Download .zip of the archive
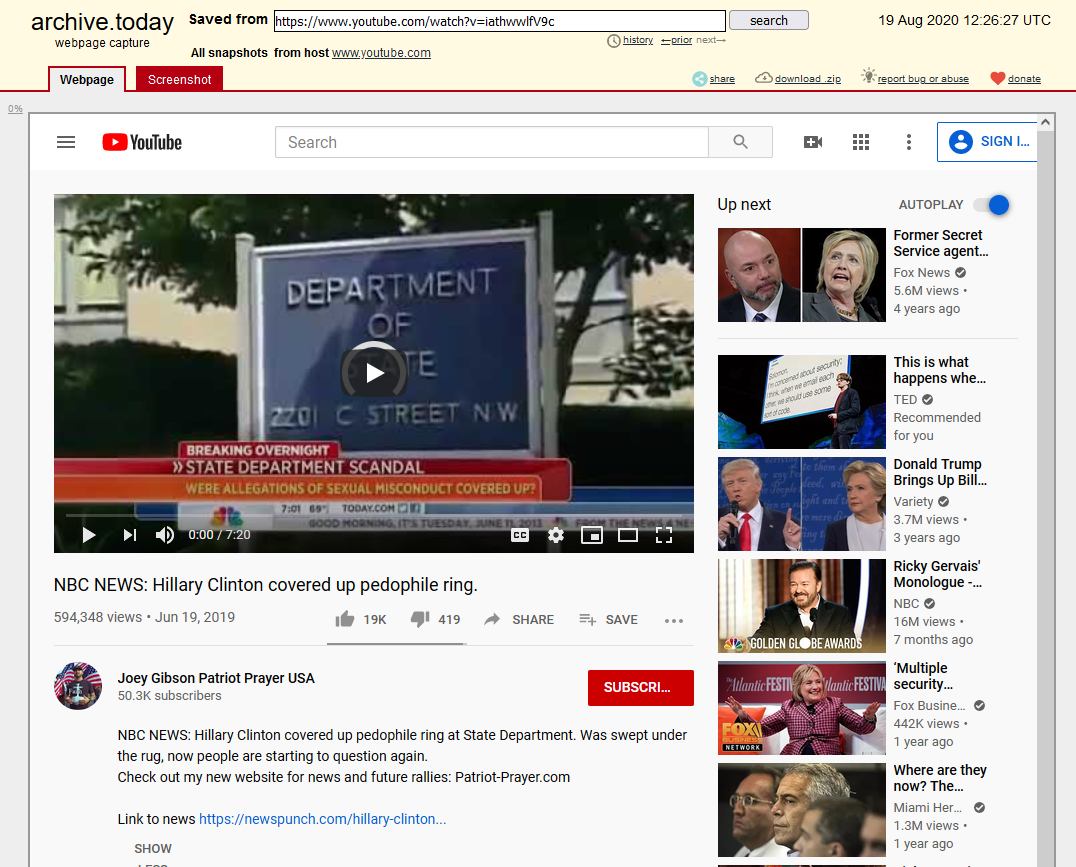Screen dimensions: 1076x867 (x=808, y=79)
